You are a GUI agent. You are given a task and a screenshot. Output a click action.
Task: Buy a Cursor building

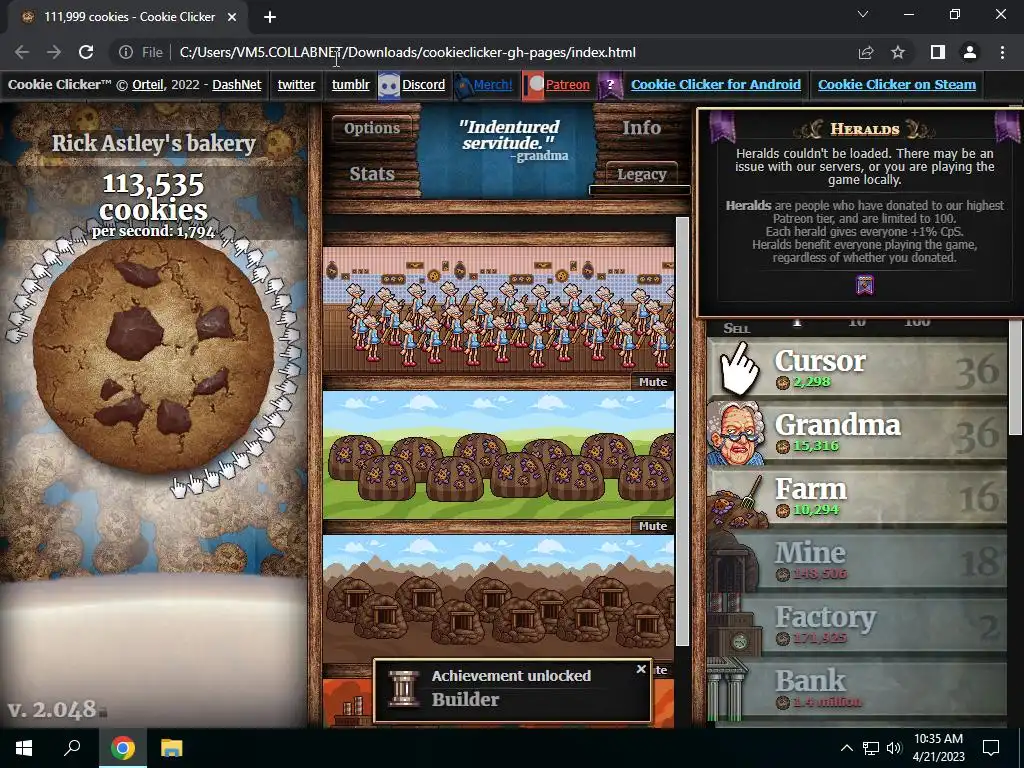857,369
